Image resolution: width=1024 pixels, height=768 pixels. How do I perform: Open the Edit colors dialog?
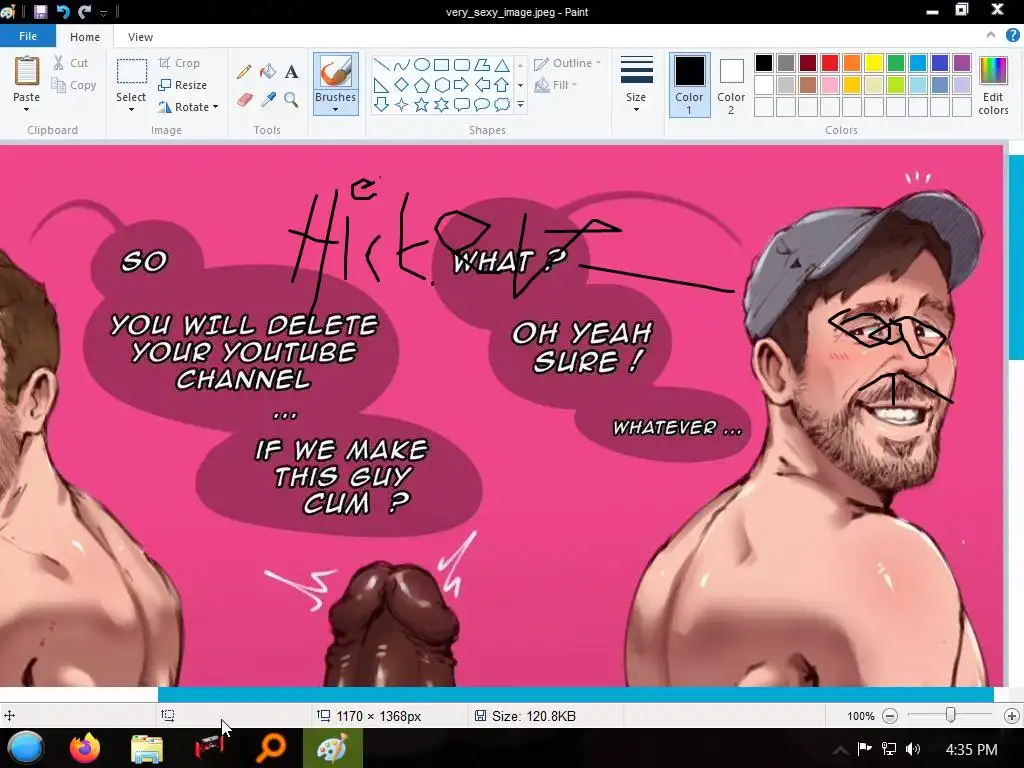click(x=993, y=85)
